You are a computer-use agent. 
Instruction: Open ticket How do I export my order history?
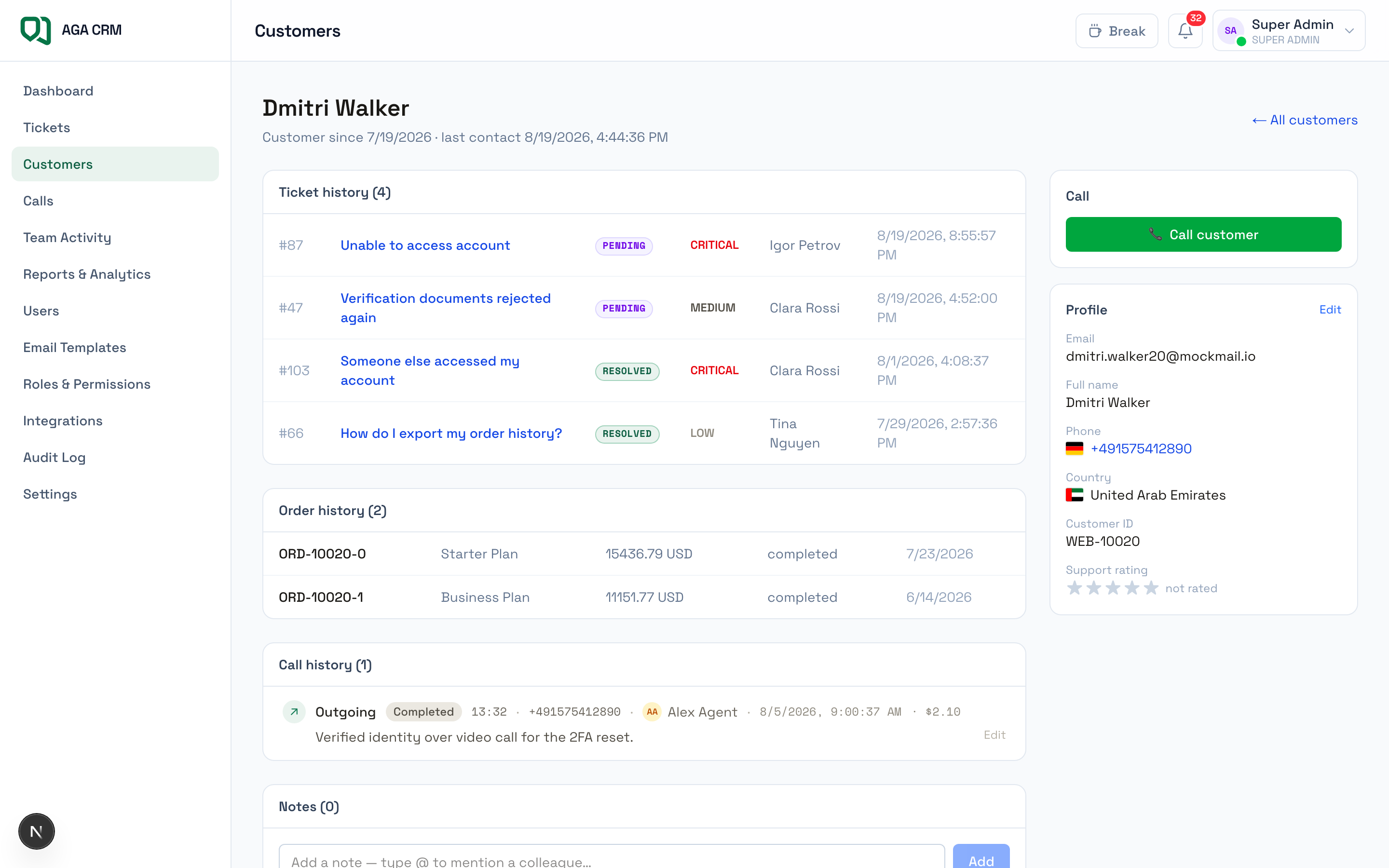(x=451, y=434)
